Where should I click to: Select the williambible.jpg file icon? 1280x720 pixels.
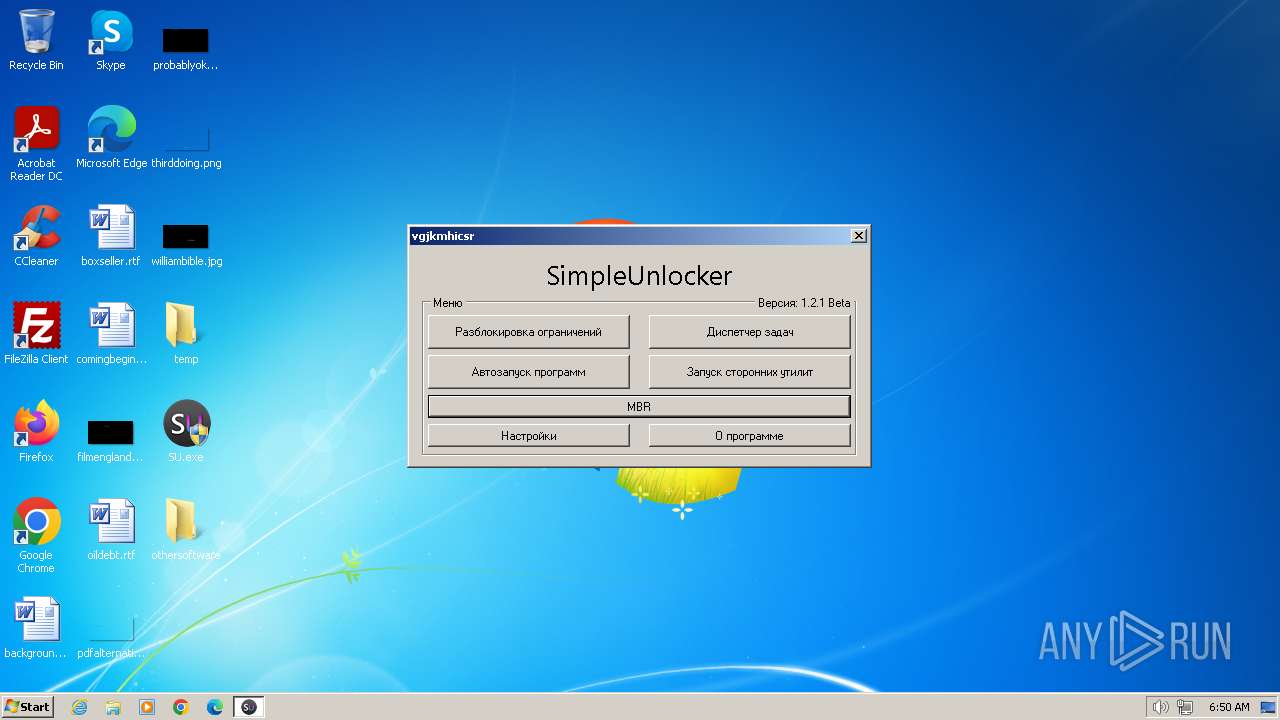(x=186, y=244)
